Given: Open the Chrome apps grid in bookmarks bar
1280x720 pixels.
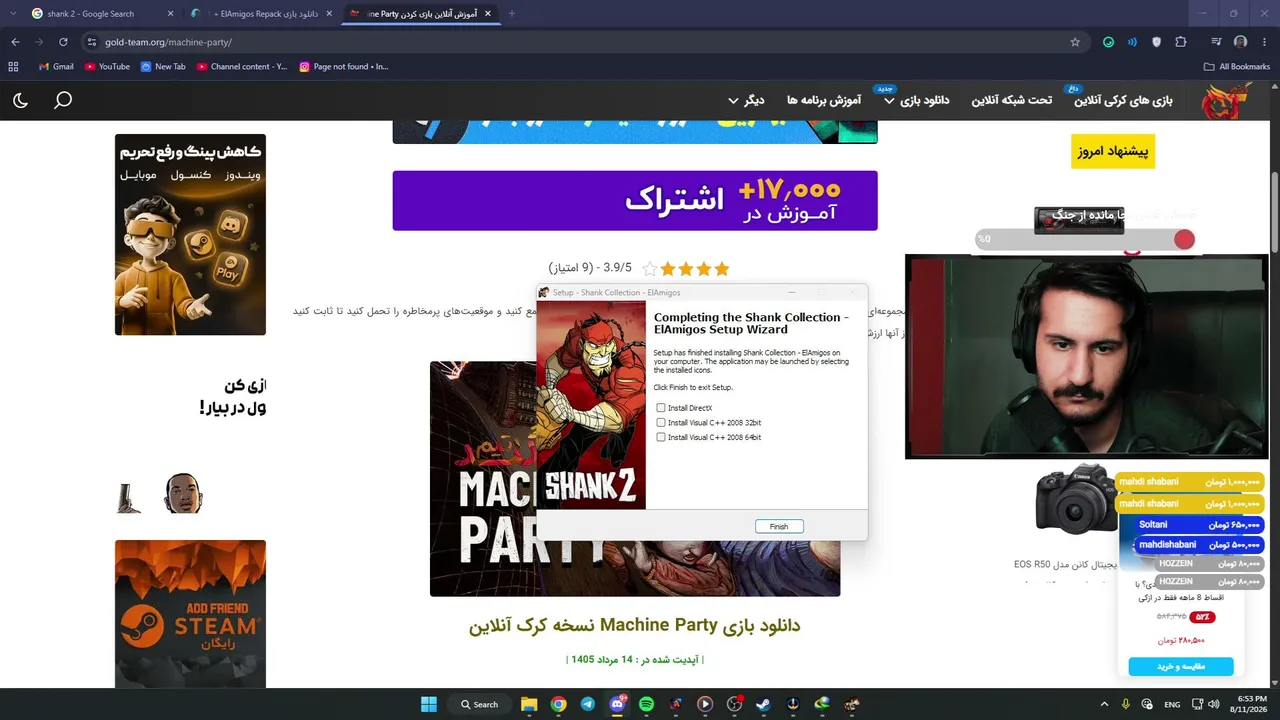Looking at the screenshot, I should coord(13,67).
